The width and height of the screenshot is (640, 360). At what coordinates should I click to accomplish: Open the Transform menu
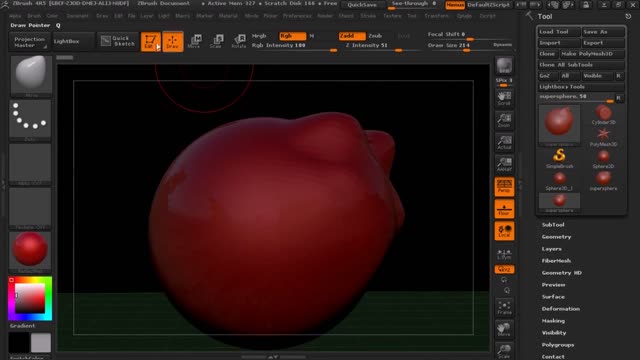click(436, 16)
